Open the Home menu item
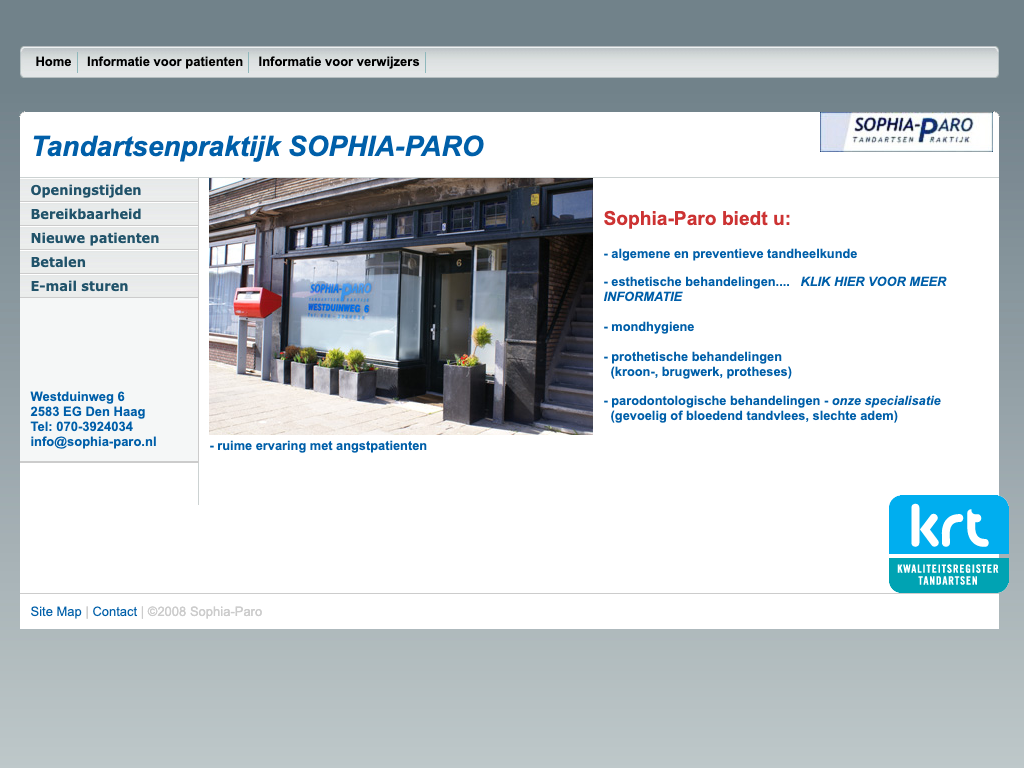The image size is (1024, 768). [x=53, y=62]
